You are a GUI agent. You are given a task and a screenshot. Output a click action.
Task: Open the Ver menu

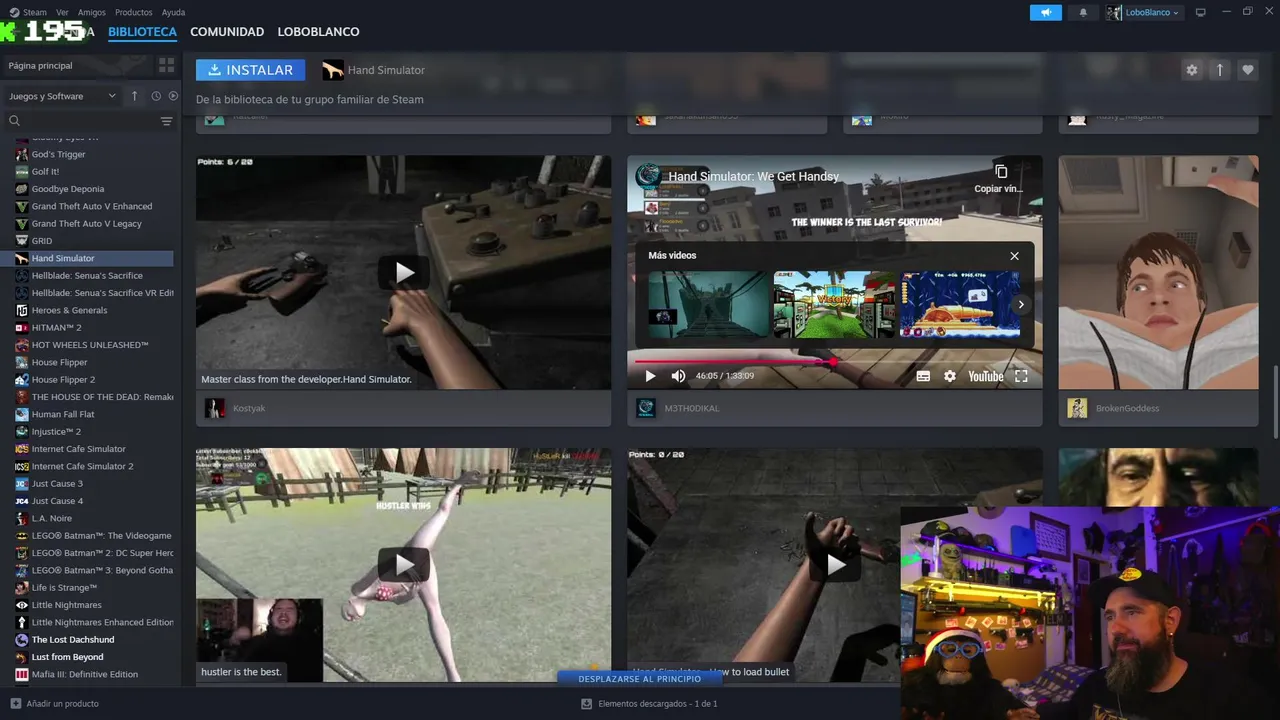coord(62,12)
